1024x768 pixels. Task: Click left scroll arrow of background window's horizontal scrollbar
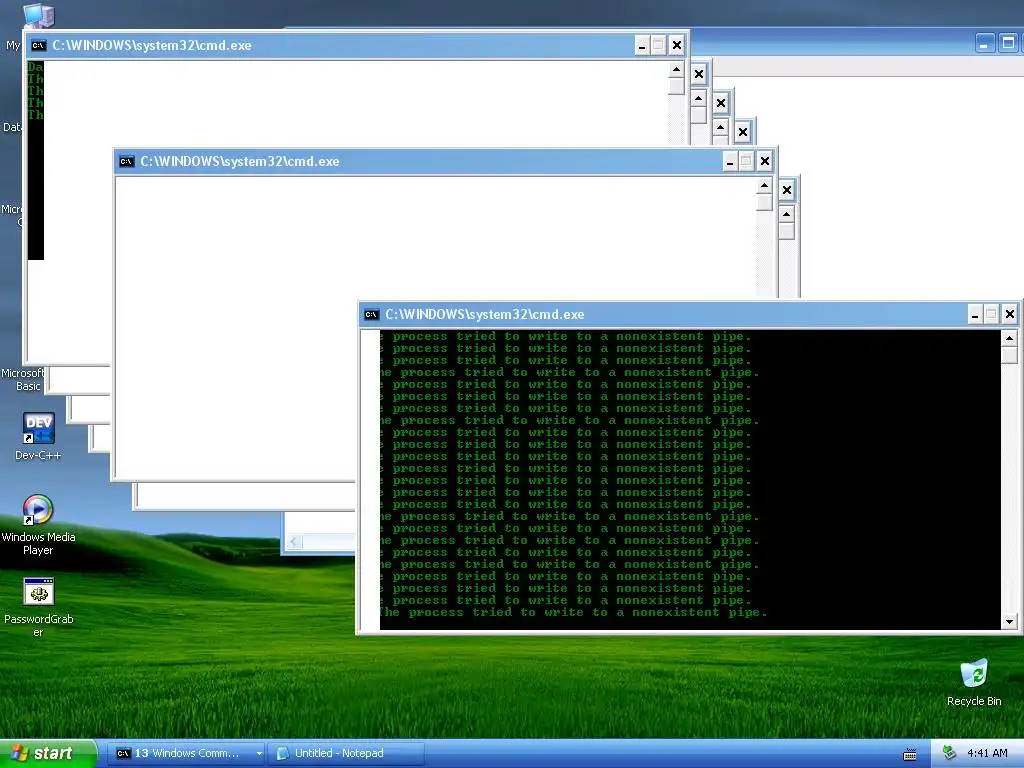pos(294,541)
